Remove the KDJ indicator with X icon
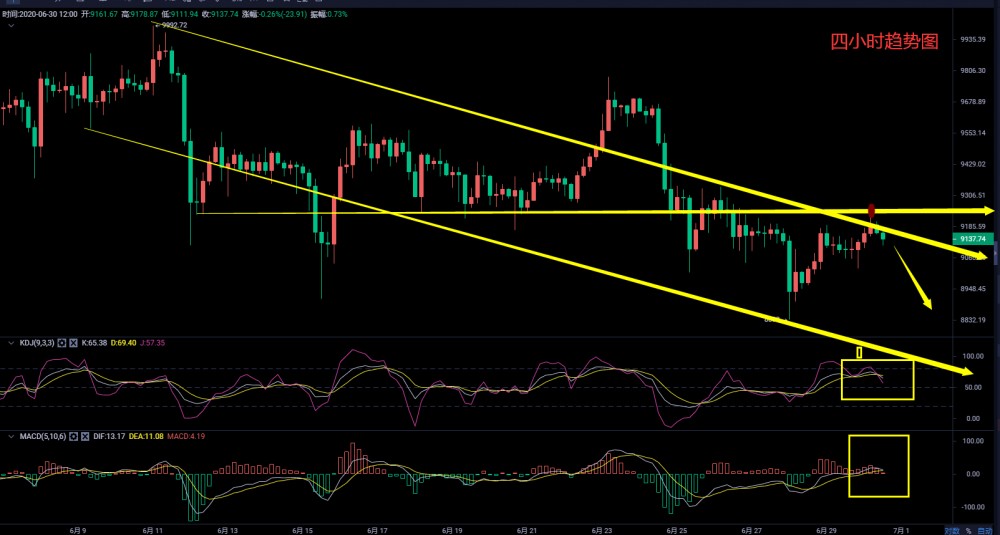This screenshot has width=1000, height=535. click(x=74, y=343)
